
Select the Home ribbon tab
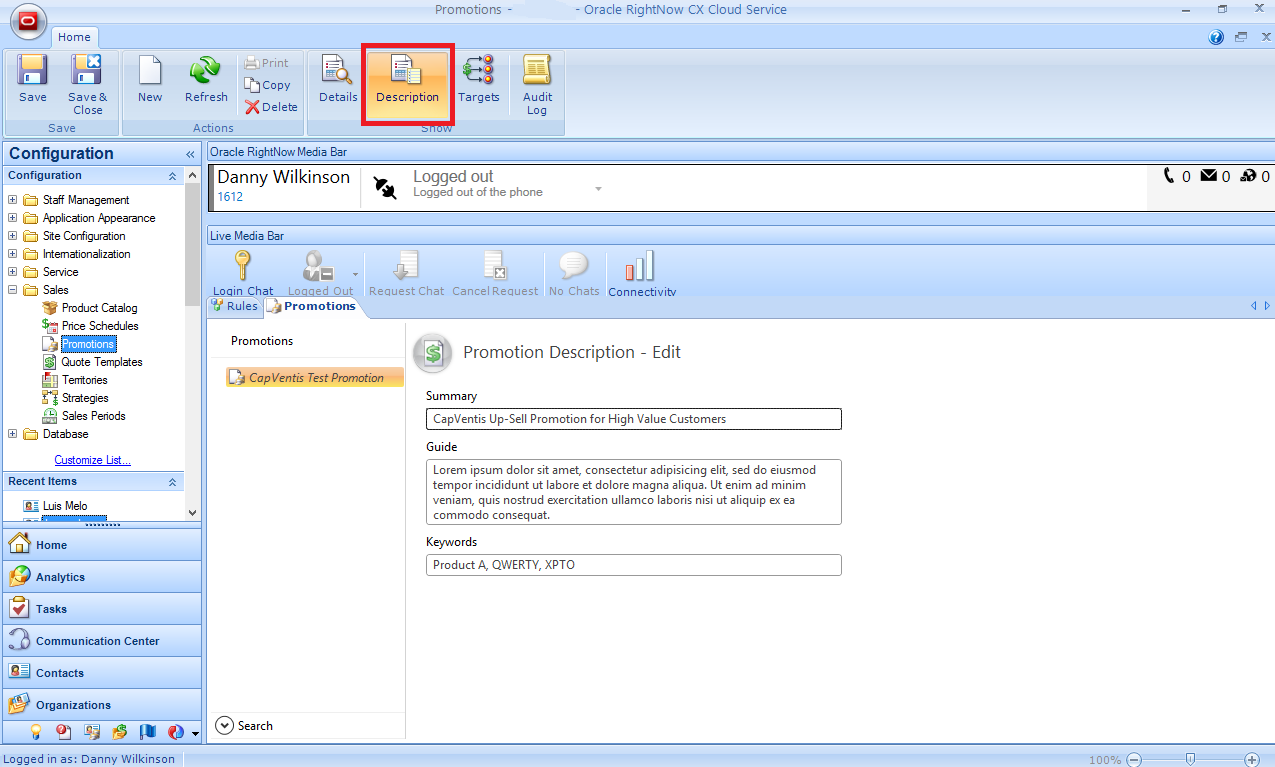tap(74, 37)
